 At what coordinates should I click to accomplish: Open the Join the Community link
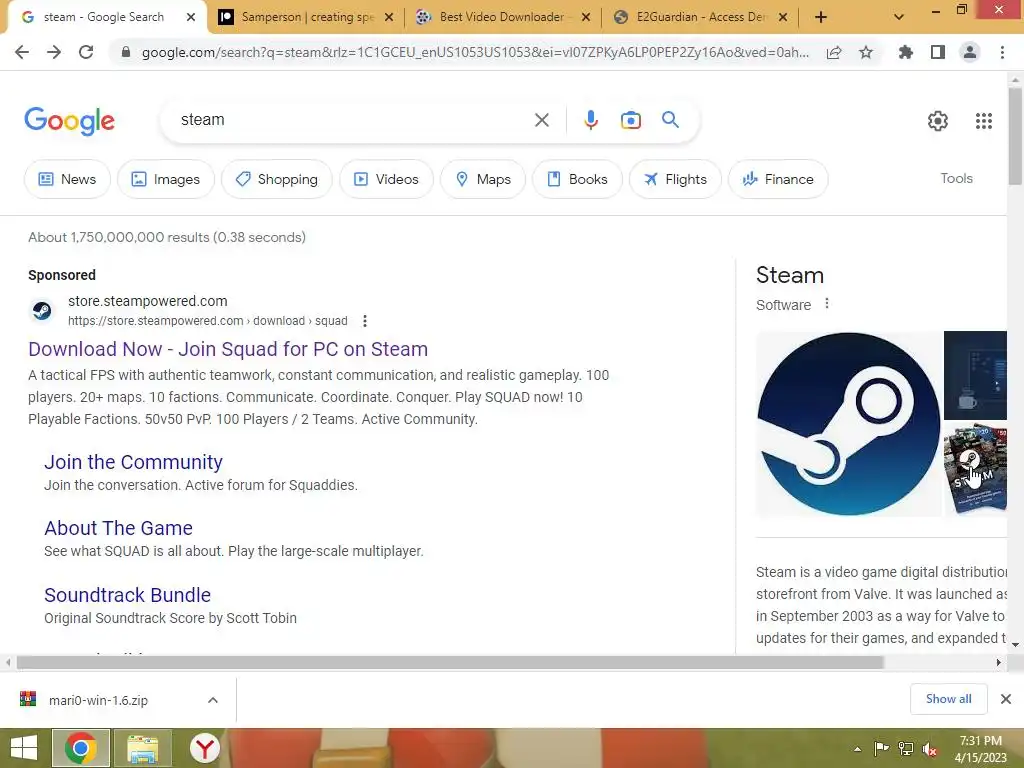133,462
